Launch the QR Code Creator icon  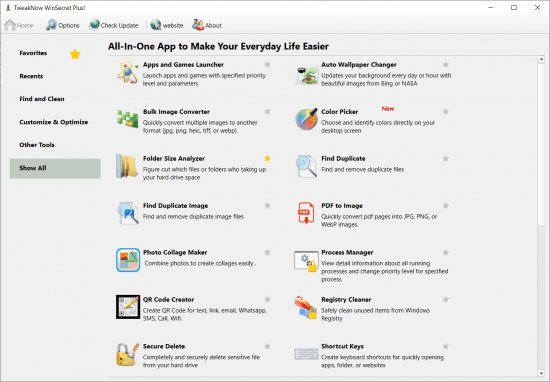128,307
